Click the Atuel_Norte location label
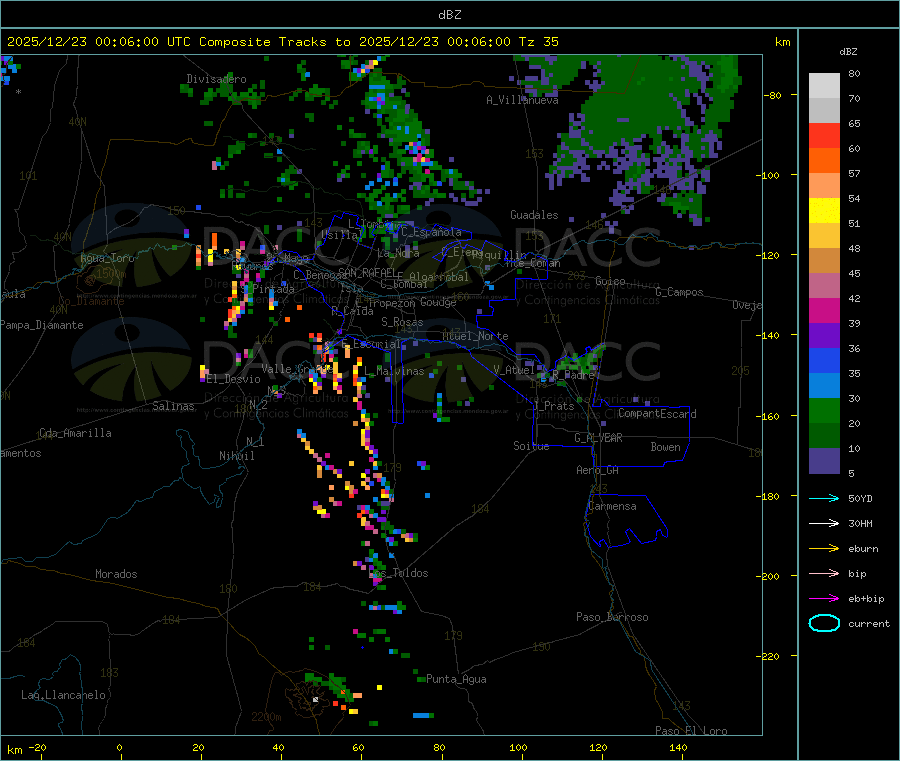900x761 pixels. click(475, 336)
